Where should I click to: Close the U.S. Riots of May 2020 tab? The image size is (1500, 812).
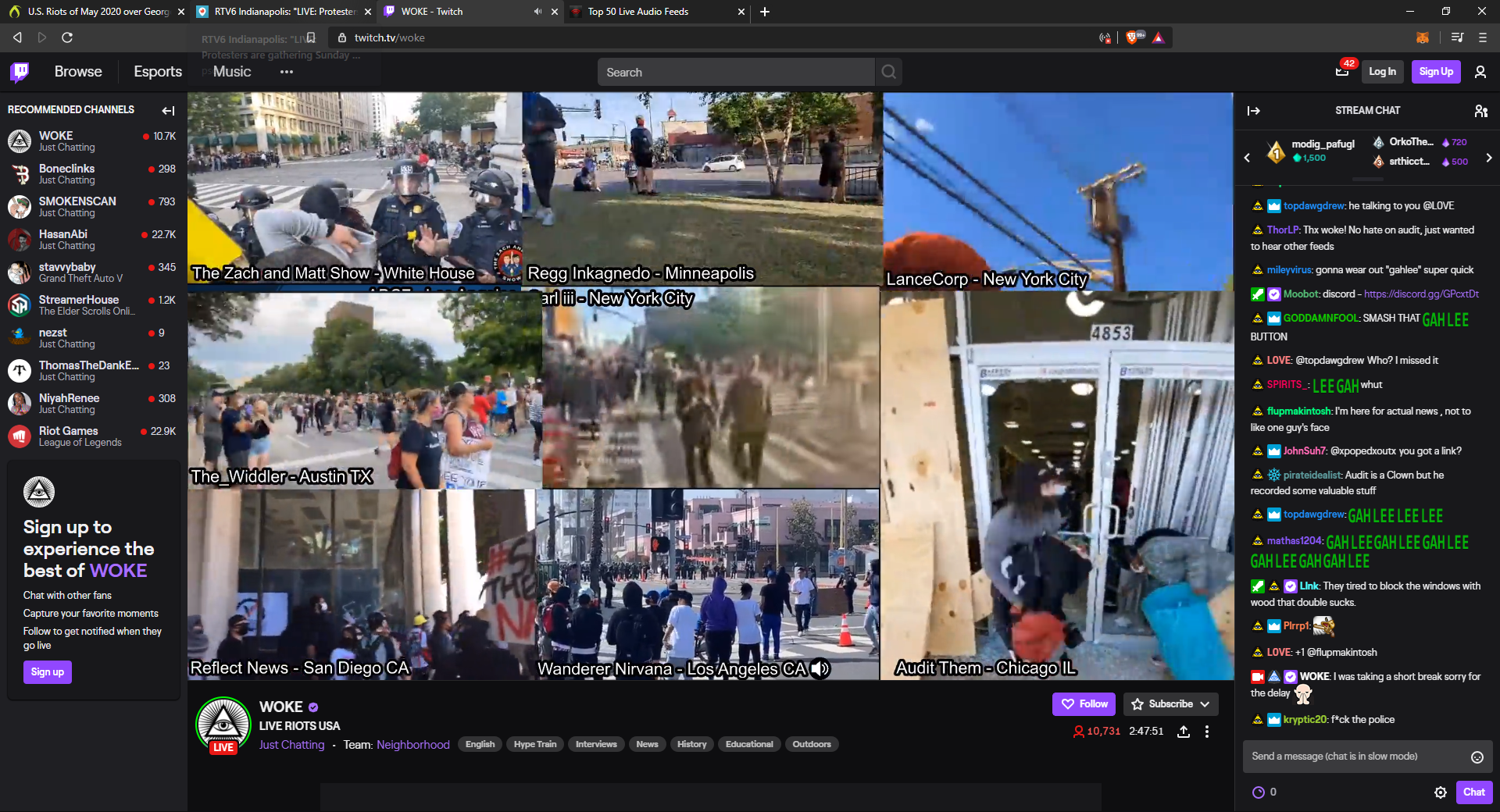181,12
